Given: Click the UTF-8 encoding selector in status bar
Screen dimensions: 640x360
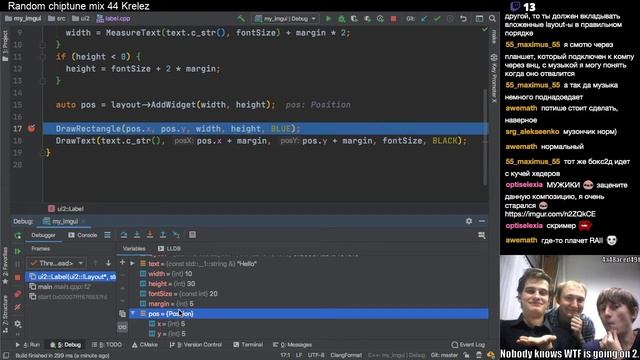Looking at the screenshot, I should pyautogui.click(x=316, y=356).
